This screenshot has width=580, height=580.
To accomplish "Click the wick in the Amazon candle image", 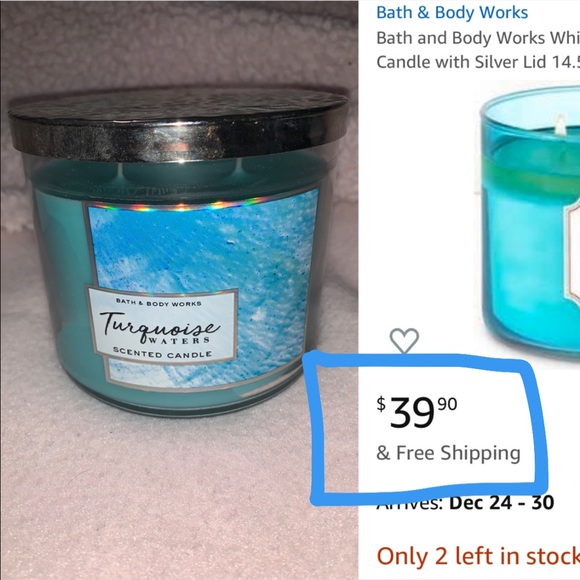I will tap(560, 124).
